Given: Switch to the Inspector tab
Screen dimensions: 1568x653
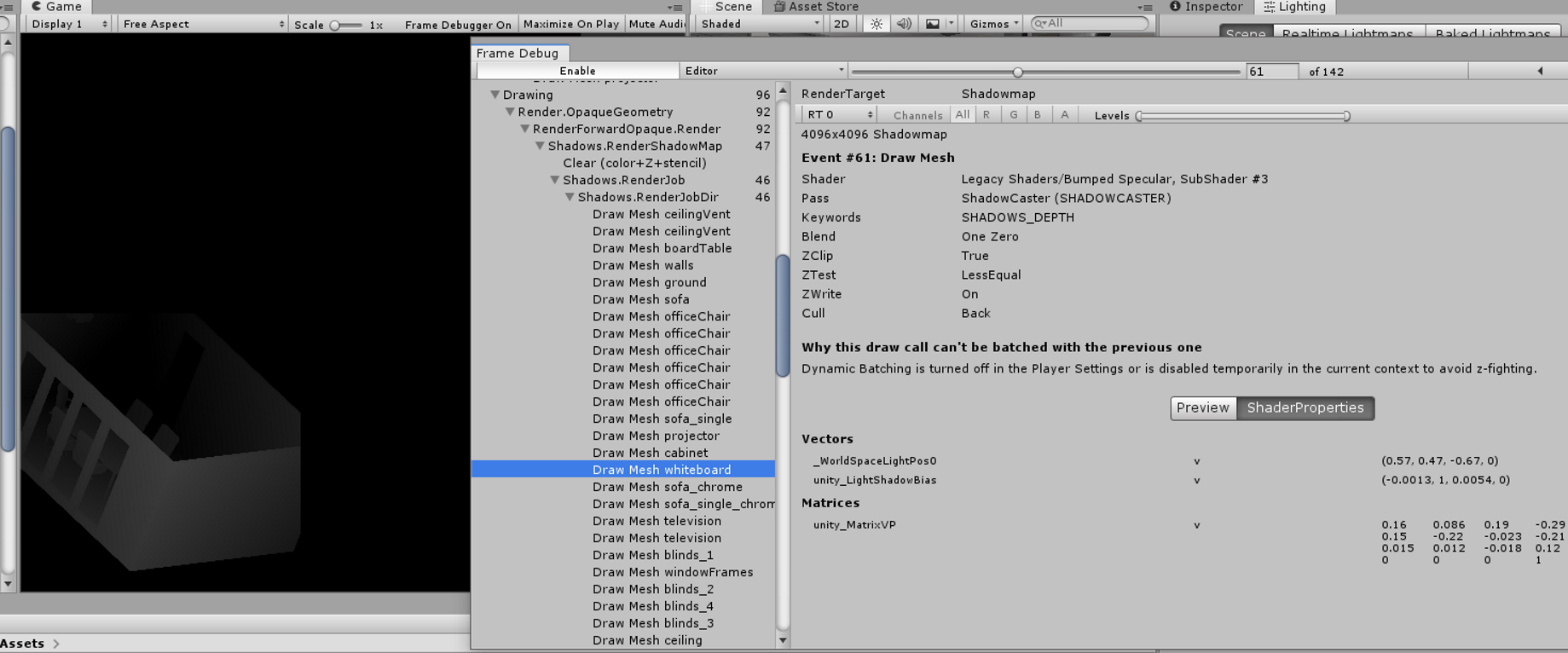Looking at the screenshot, I should point(1206,7).
